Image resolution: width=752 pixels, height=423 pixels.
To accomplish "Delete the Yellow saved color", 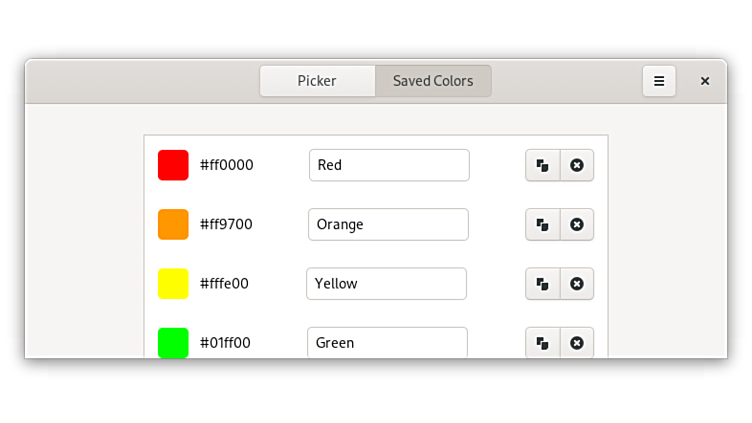I will [577, 284].
